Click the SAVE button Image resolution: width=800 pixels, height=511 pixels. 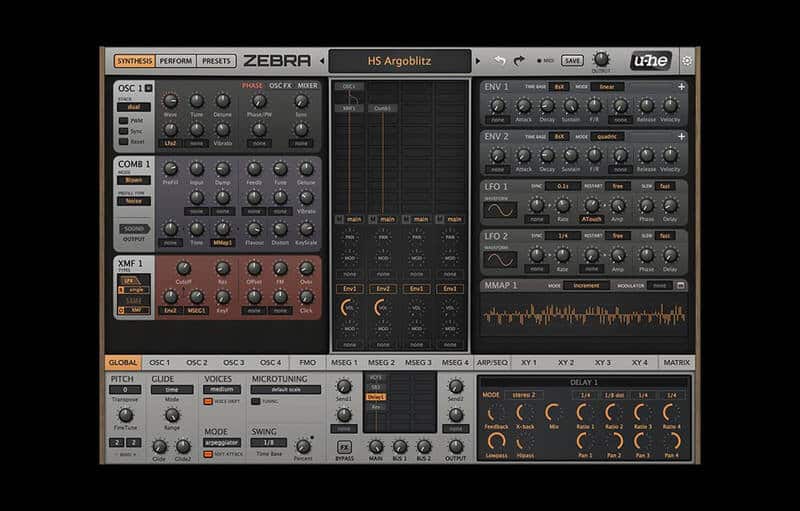click(572, 61)
